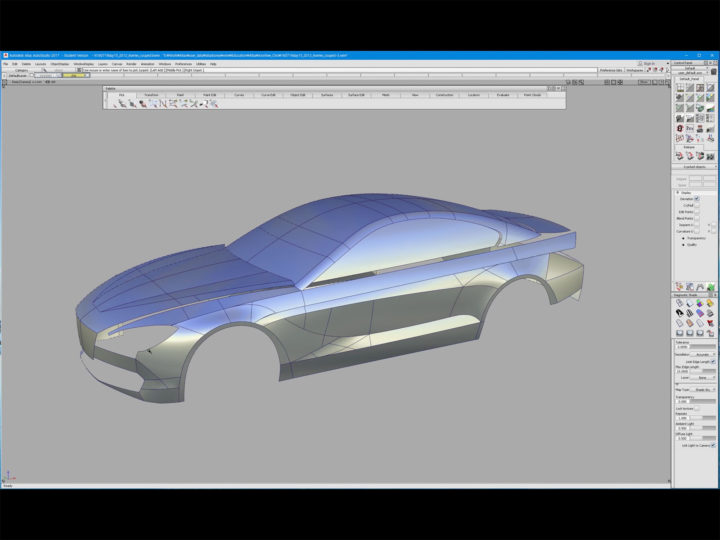This screenshot has width=720, height=540.
Task: Switch to the Evaluate palette tab
Action: [503, 95]
